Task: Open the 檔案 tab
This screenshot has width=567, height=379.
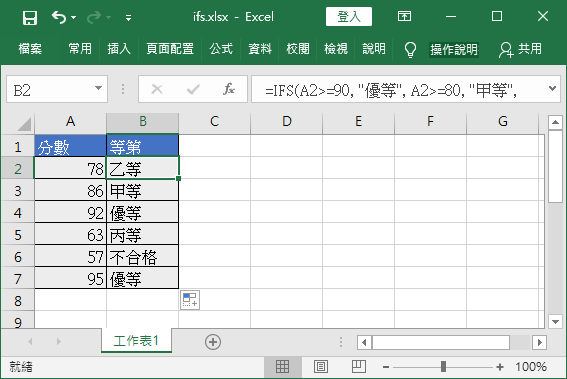Action: (x=30, y=48)
